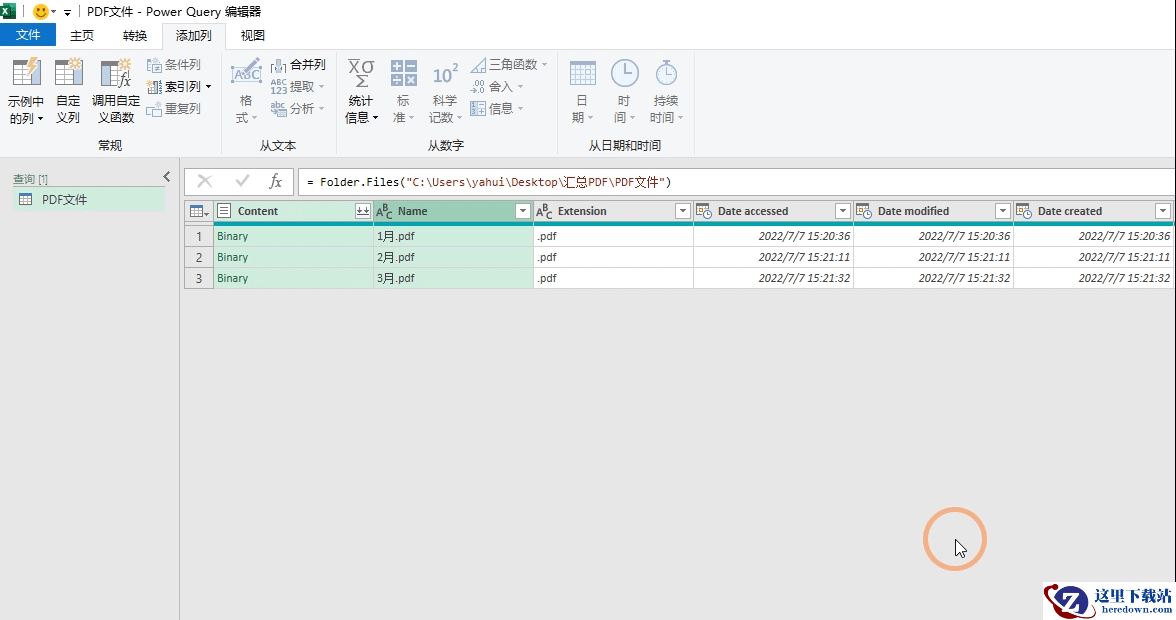The image size is (1176, 620).
Task: Click 重复列 (duplicate column) button
Action: [174, 109]
